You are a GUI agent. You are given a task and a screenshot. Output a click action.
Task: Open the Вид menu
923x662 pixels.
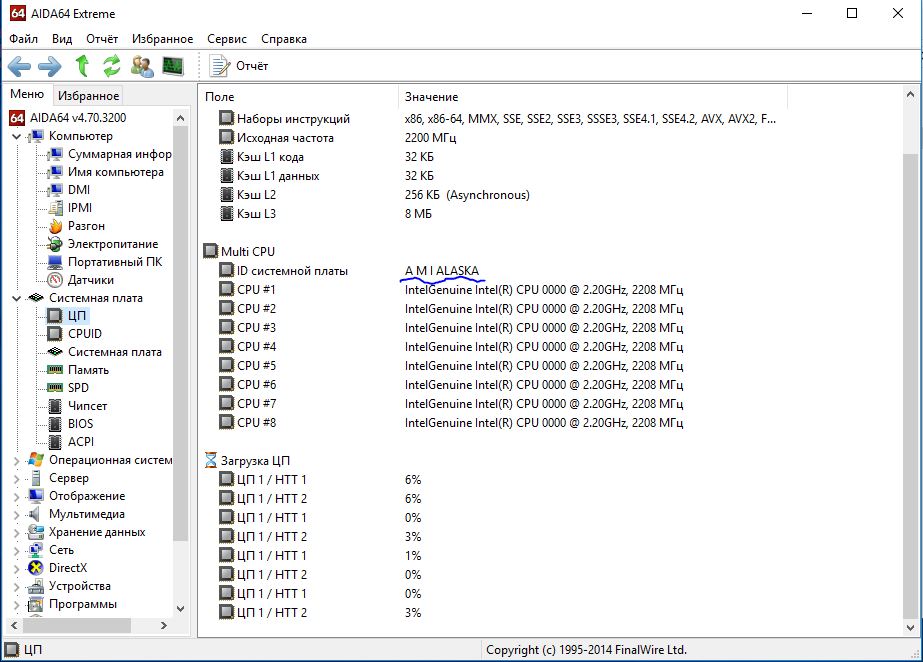pyautogui.click(x=62, y=39)
